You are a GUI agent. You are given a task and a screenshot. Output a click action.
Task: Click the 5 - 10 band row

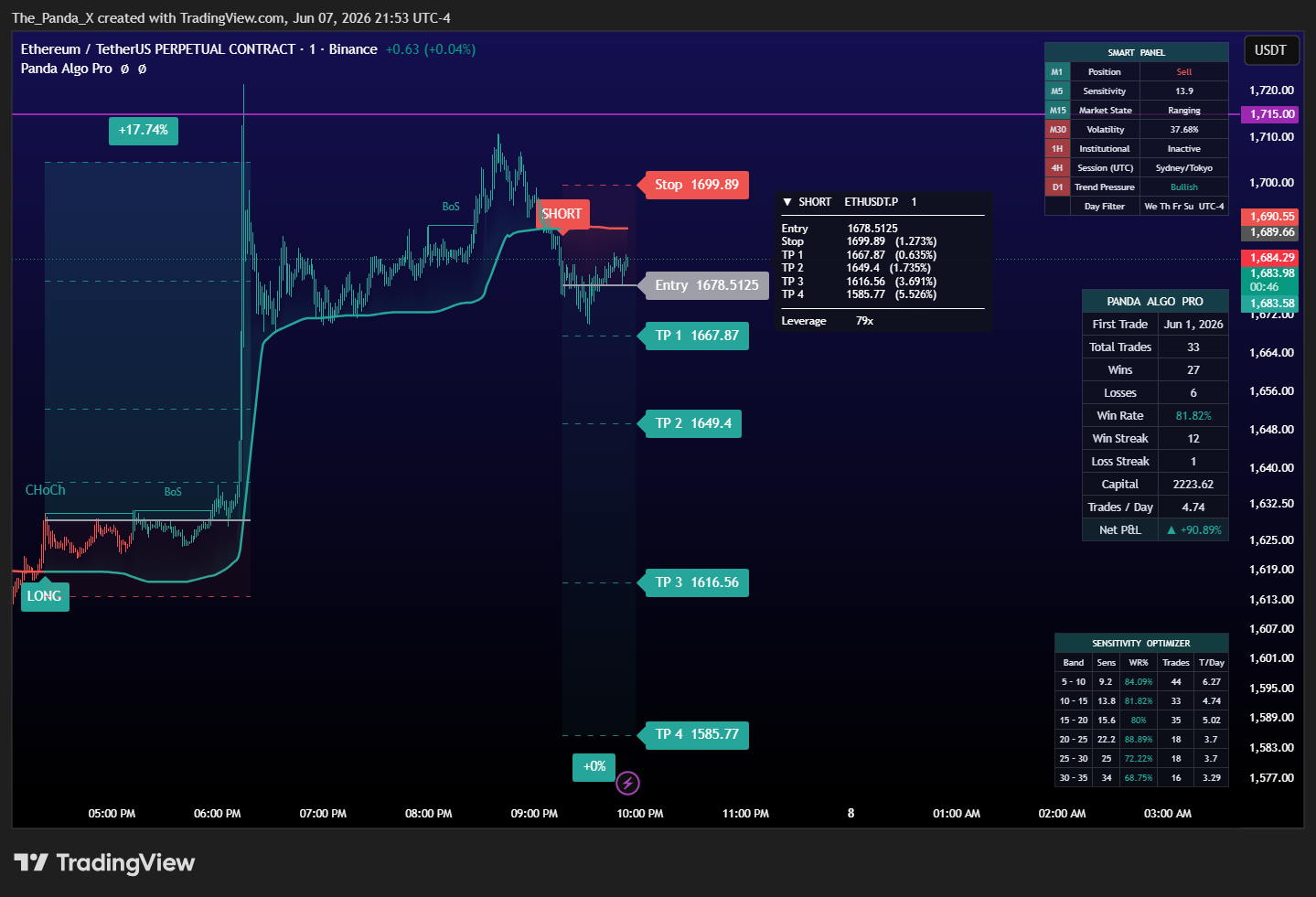tap(1141, 682)
